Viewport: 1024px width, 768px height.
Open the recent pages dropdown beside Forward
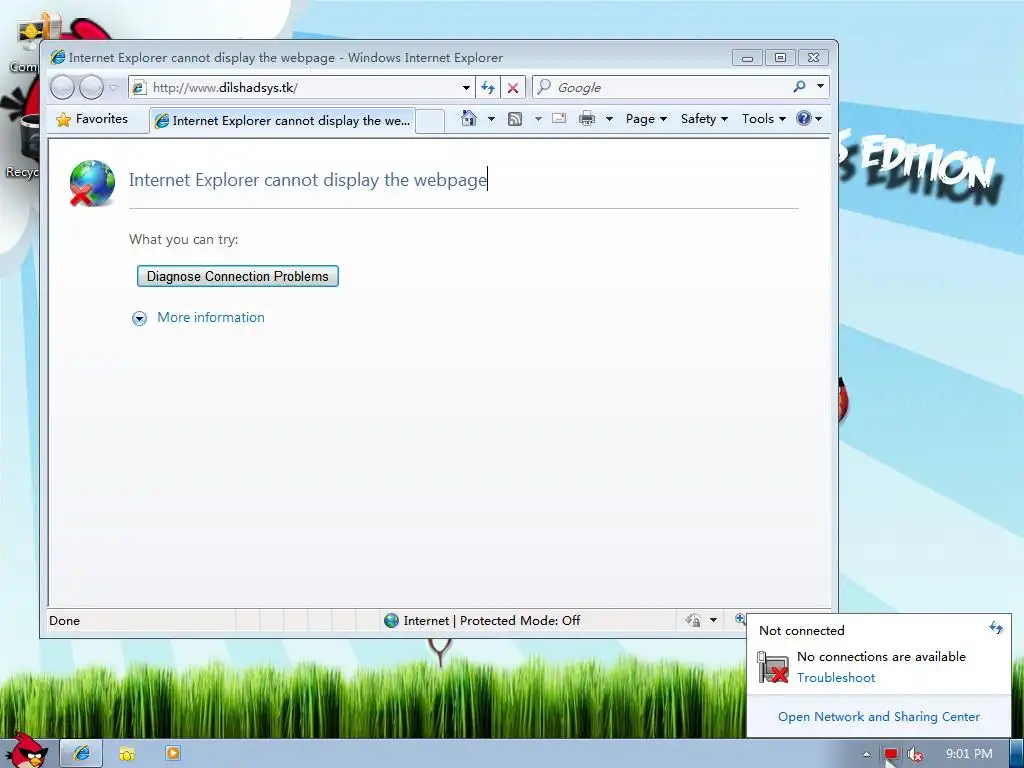point(114,87)
